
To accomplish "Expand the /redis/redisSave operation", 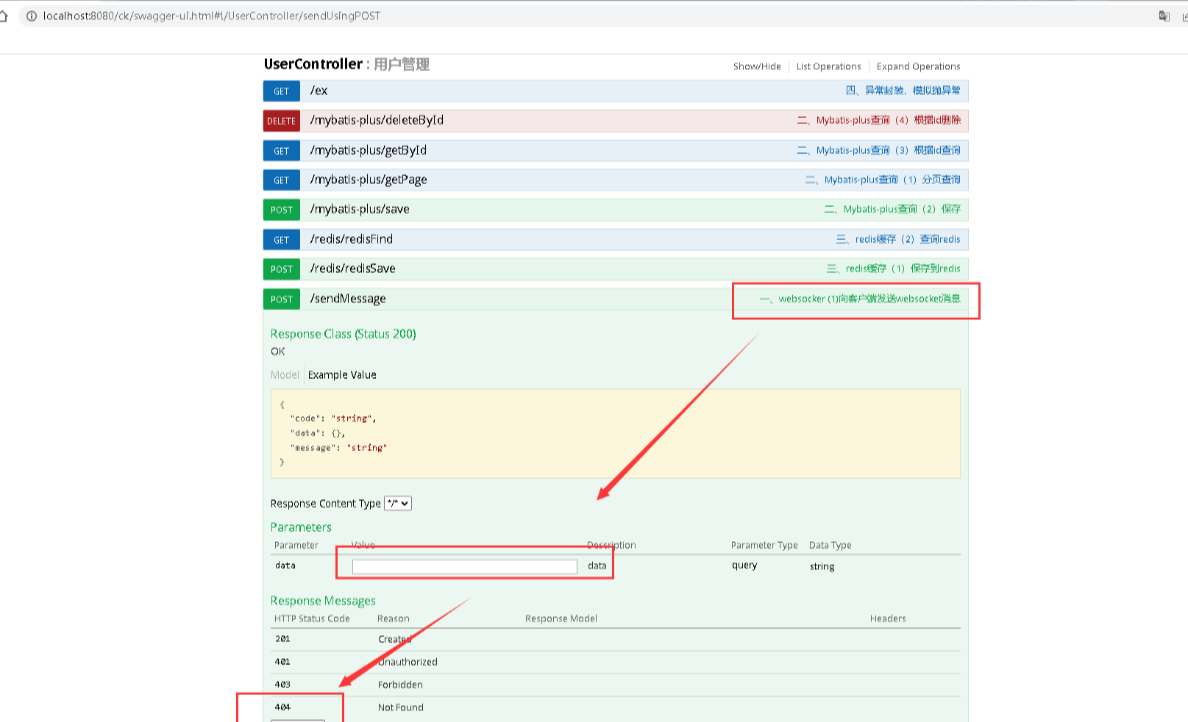I will pos(352,269).
